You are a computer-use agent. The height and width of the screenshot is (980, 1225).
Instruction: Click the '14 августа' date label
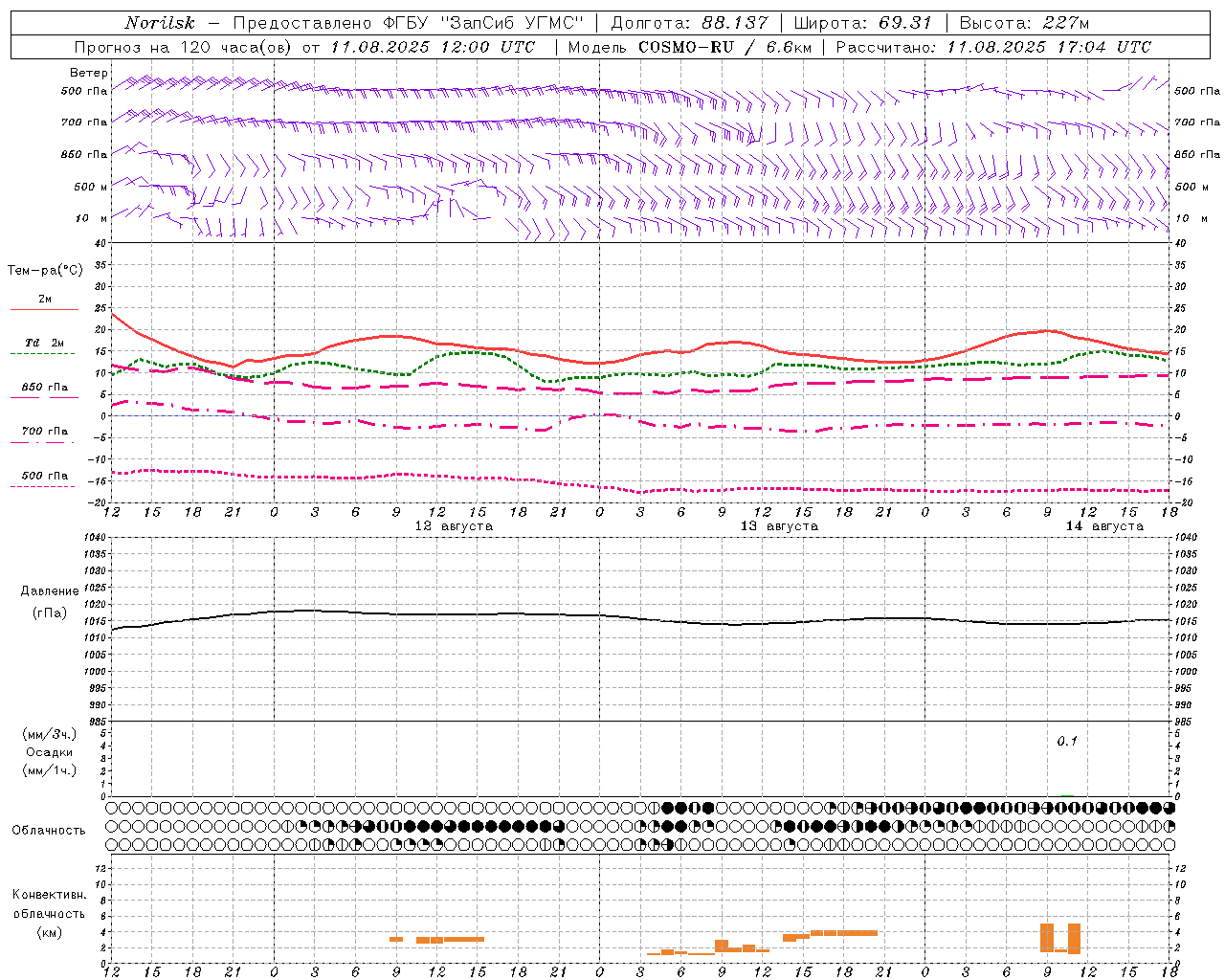tap(1104, 526)
